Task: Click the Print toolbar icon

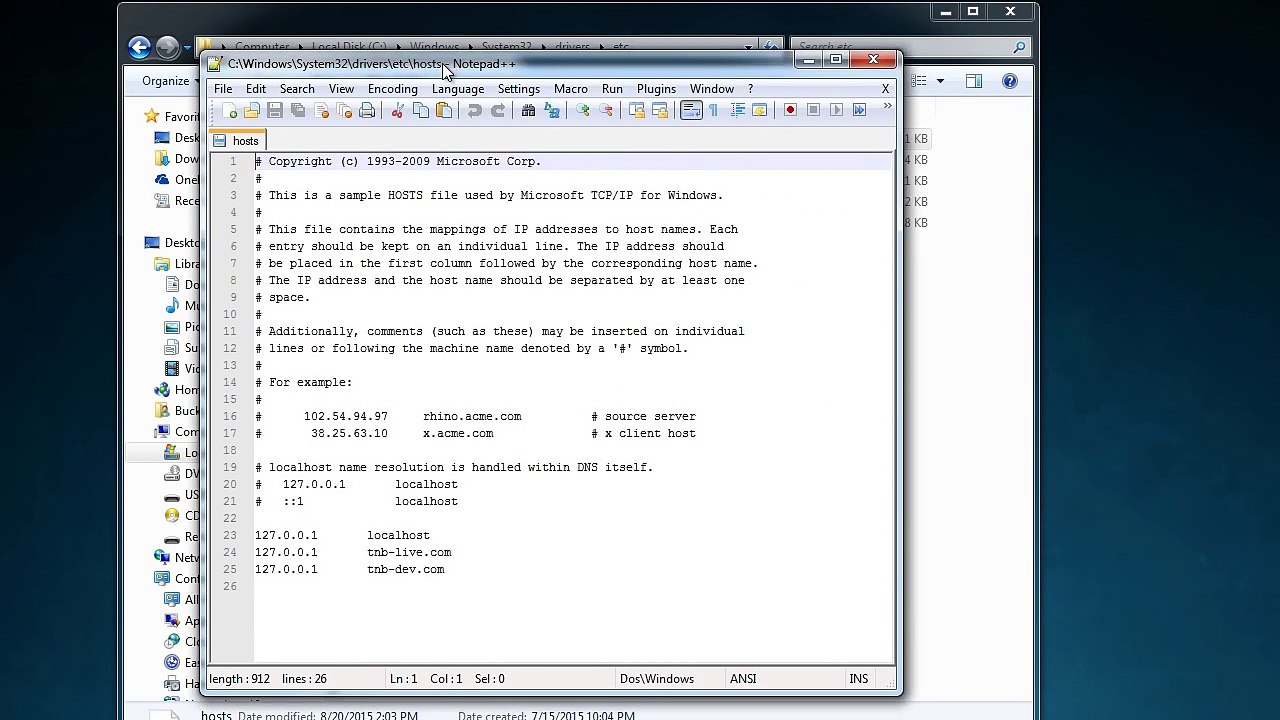Action: coord(367,110)
